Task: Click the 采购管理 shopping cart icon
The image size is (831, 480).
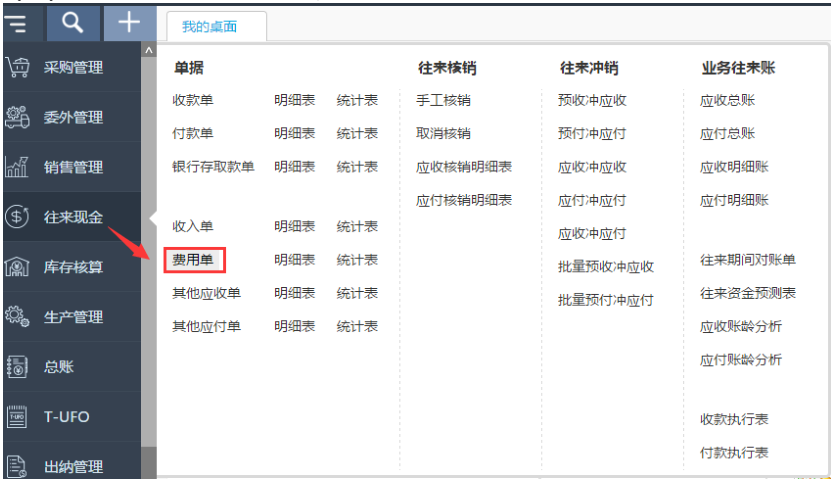Action: pos(17,67)
